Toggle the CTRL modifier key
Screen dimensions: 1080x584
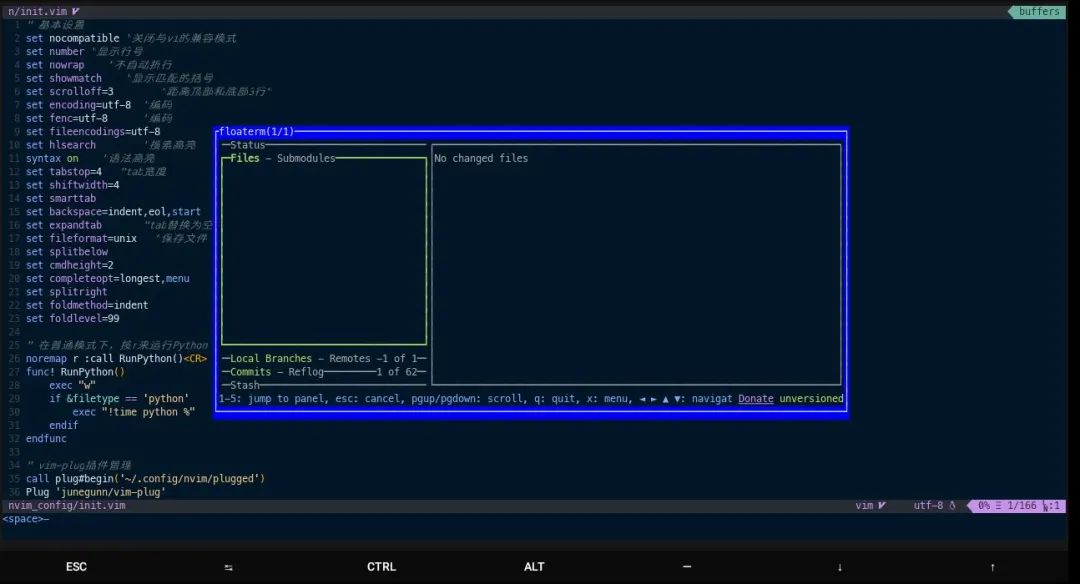(381, 567)
